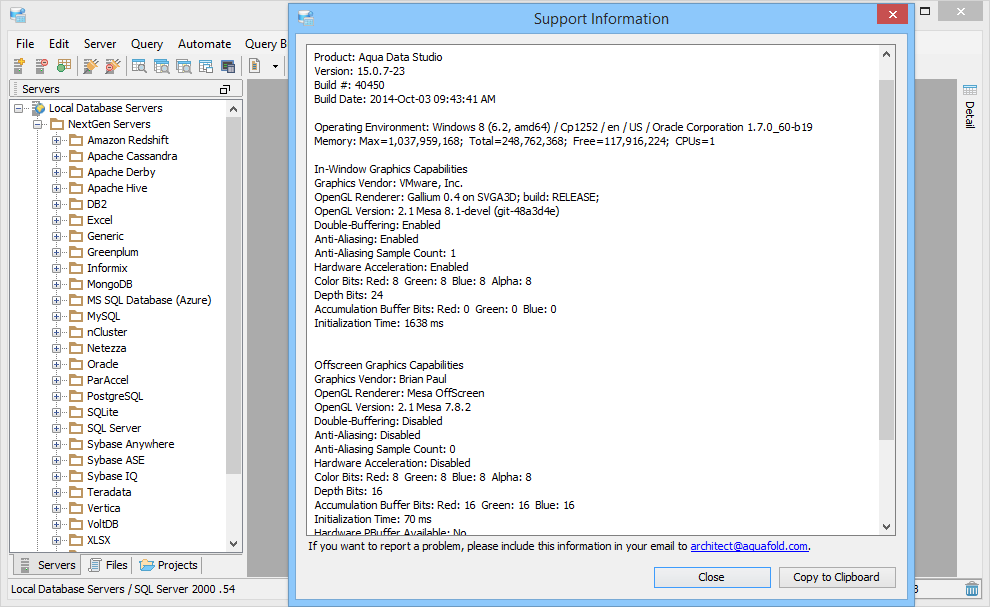990x607 pixels.
Task: Expand the Apache Cassandra folder
Action: tap(56, 156)
